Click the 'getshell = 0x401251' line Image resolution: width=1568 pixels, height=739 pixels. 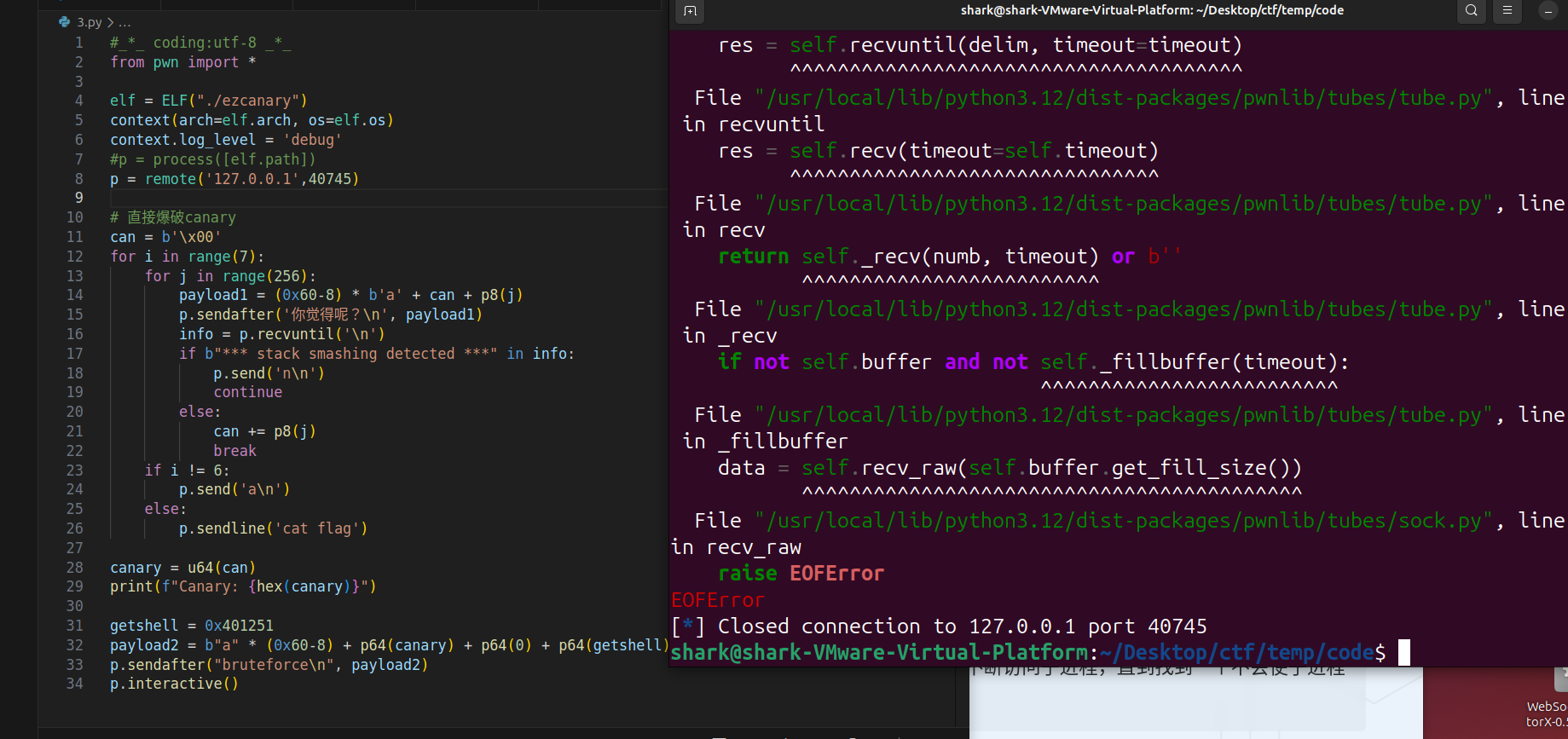coord(192,626)
